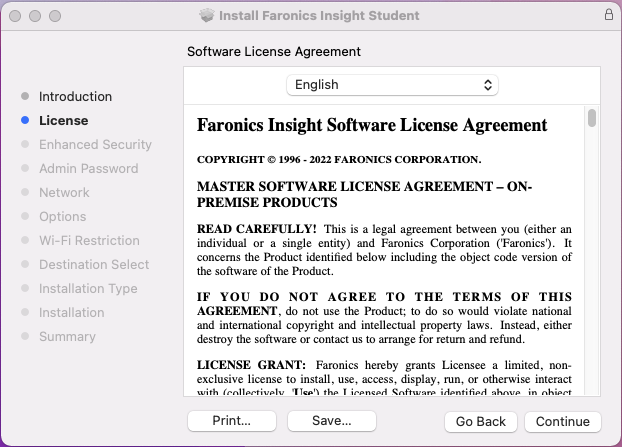622x447 pixels.
Task: Click the Enhanced Security step
Action: (95, 145)
